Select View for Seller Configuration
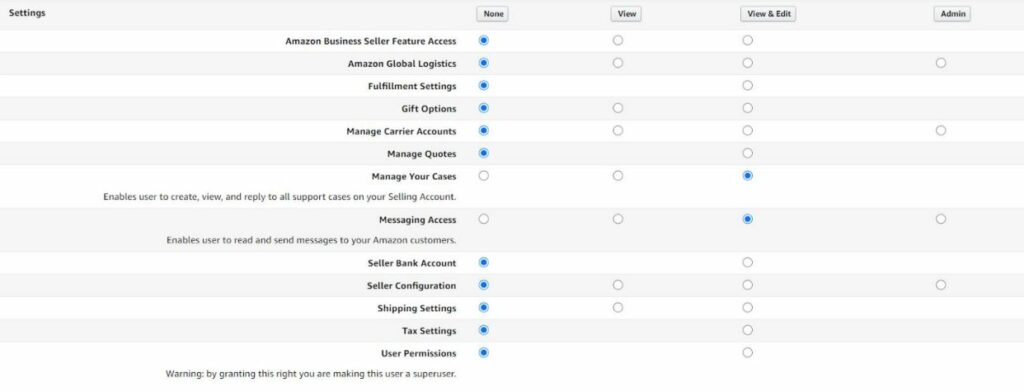The image size is (1024, 392). (618, 285)
